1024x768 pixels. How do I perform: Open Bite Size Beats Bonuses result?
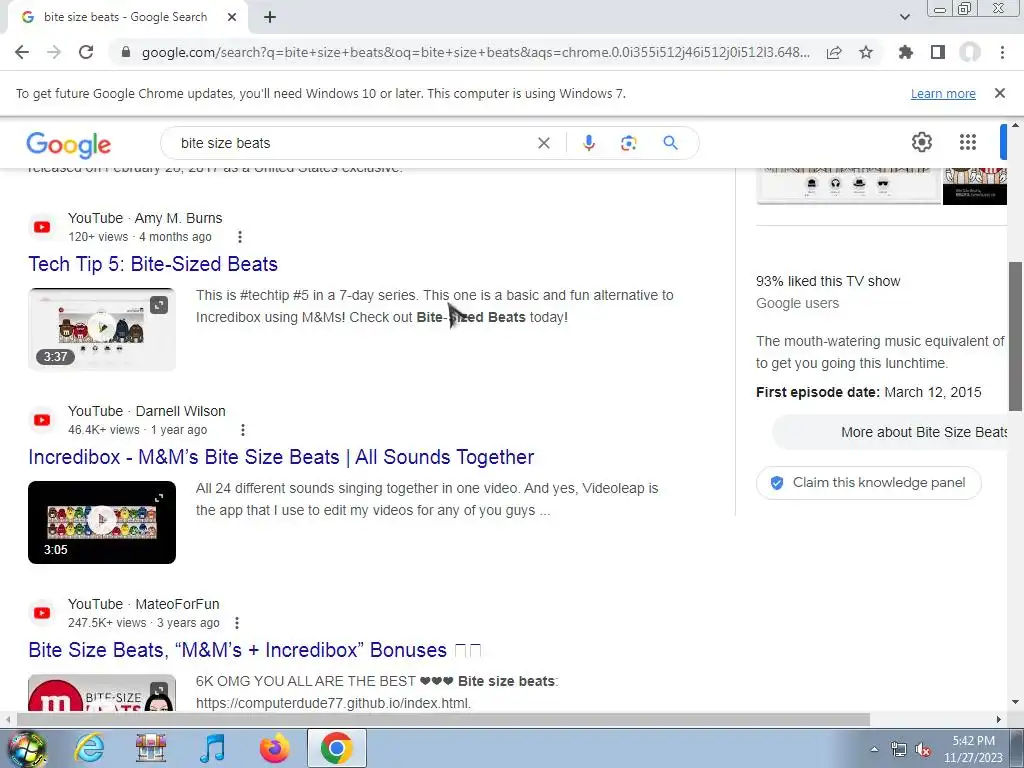click(255, 650)
